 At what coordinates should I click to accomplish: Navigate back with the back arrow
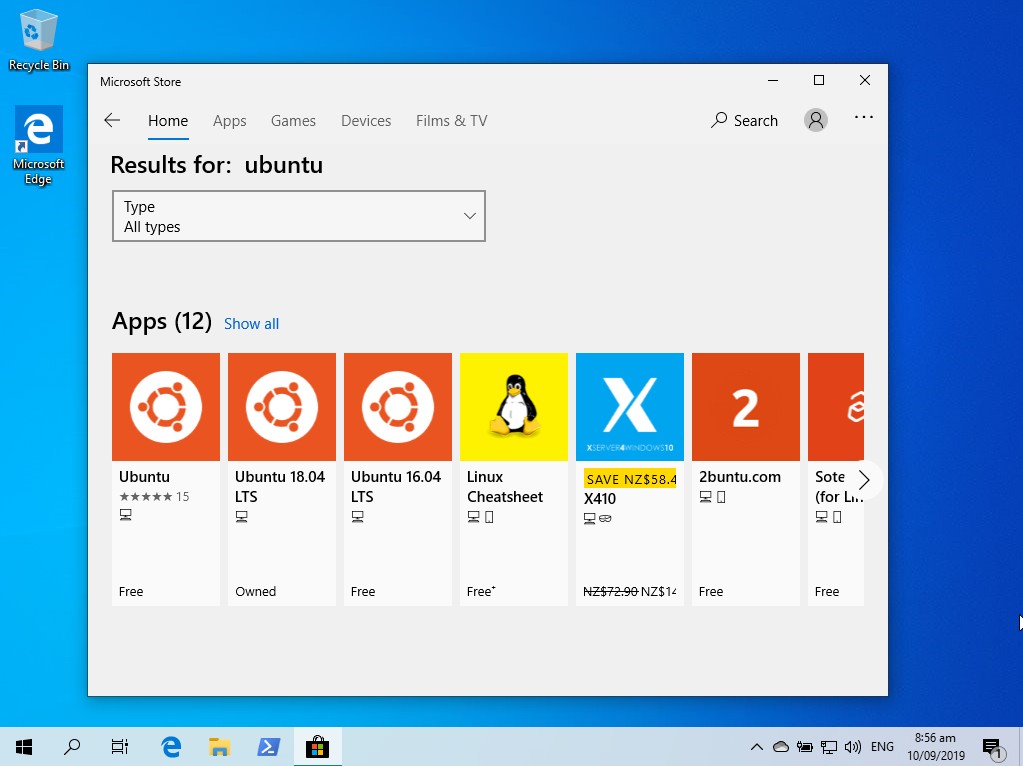tap(112, 119)
